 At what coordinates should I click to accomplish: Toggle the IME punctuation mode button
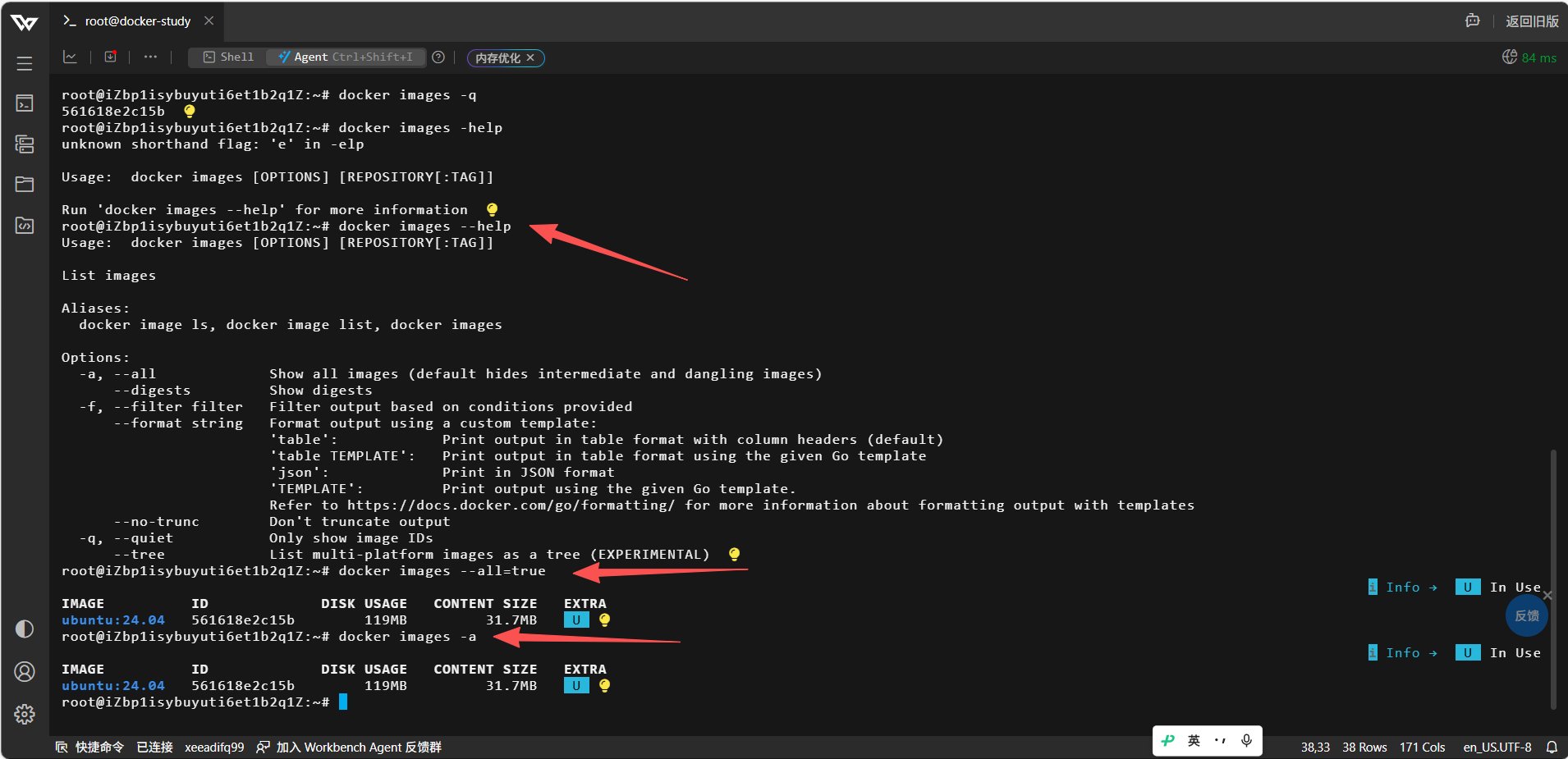pos(1220,740)
